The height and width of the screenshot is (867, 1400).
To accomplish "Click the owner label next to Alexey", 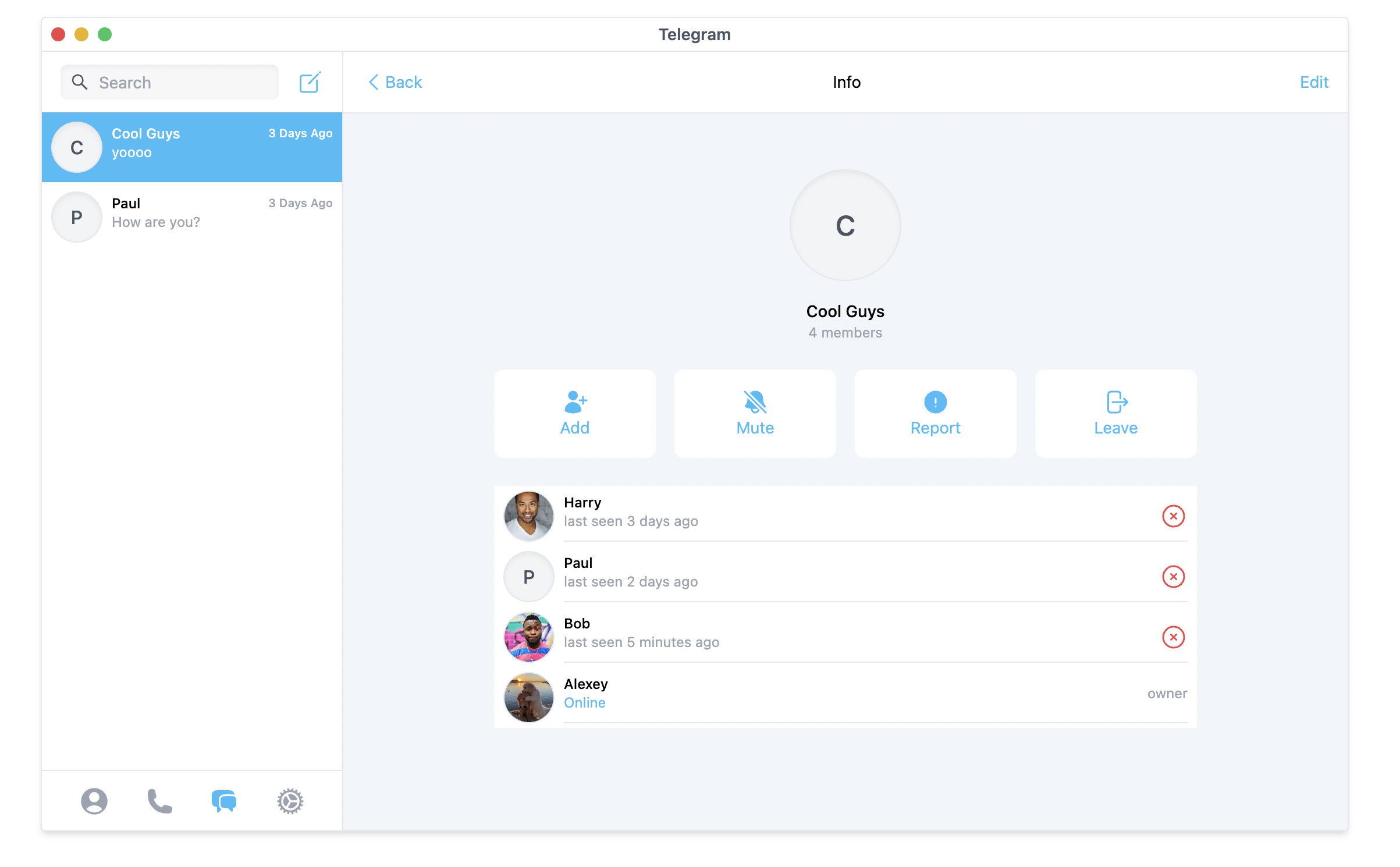I will [x=1167, y=694].
